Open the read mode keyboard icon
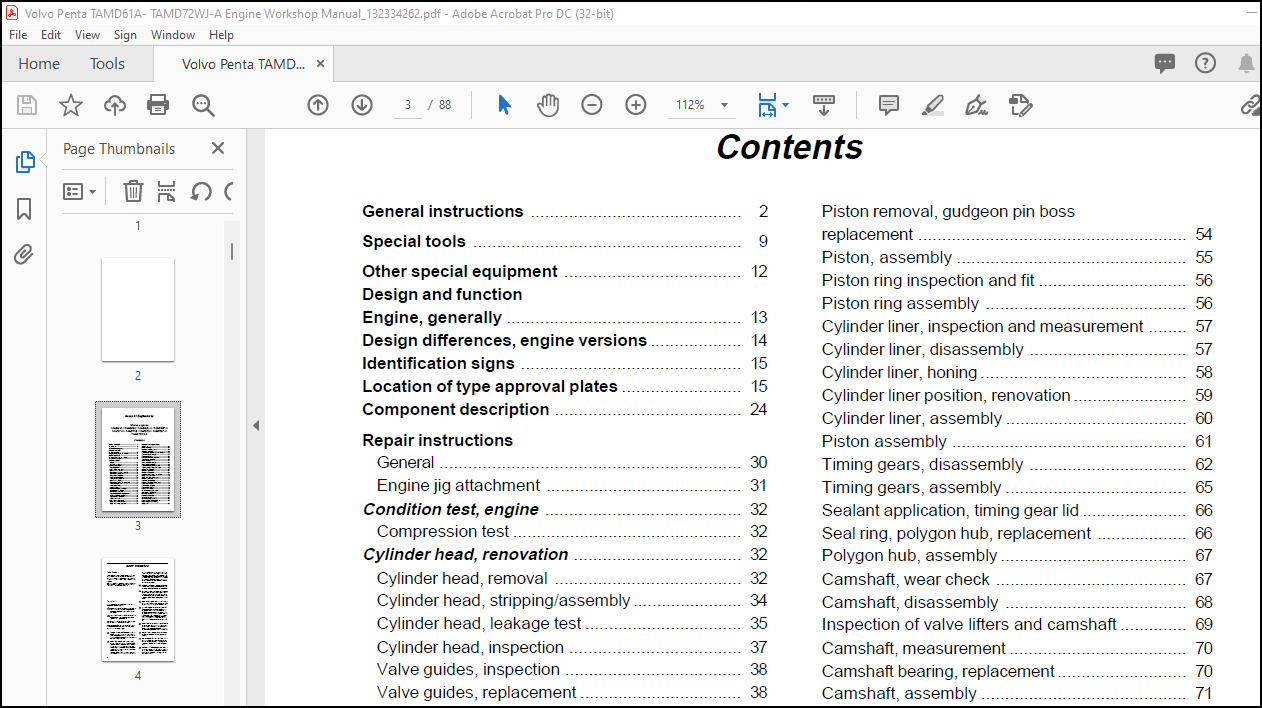The image size is (1262, 708). click(x=824, y=103)
